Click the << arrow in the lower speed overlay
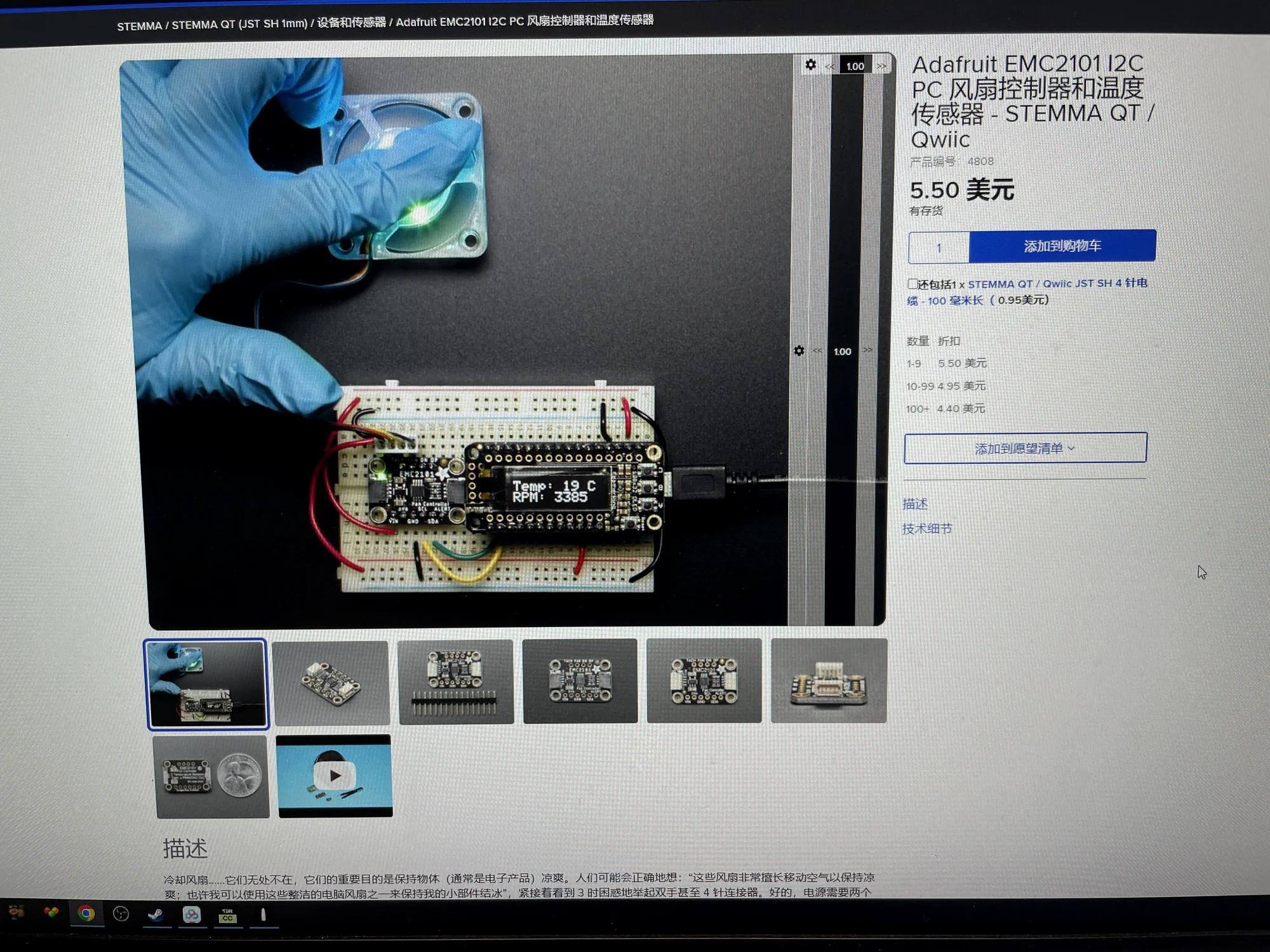The image size is (1270, 952). point(817,351)
